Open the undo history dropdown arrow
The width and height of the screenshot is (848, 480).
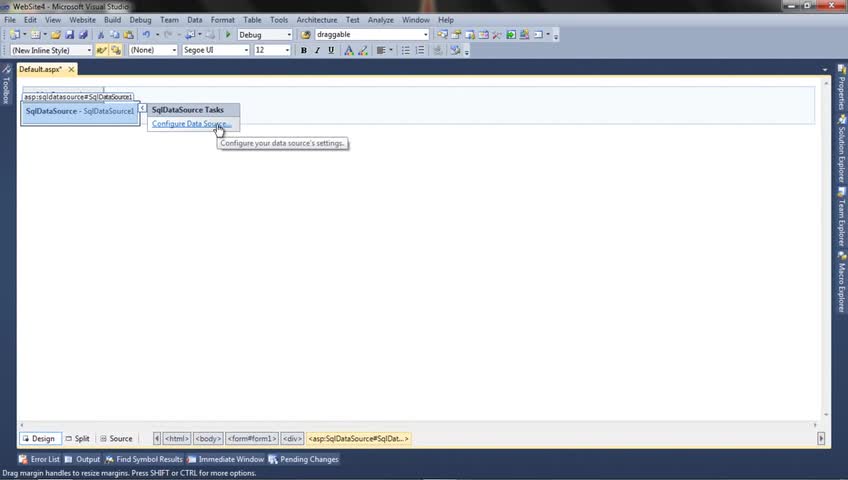pyautogui.click(x=157, y=35)
